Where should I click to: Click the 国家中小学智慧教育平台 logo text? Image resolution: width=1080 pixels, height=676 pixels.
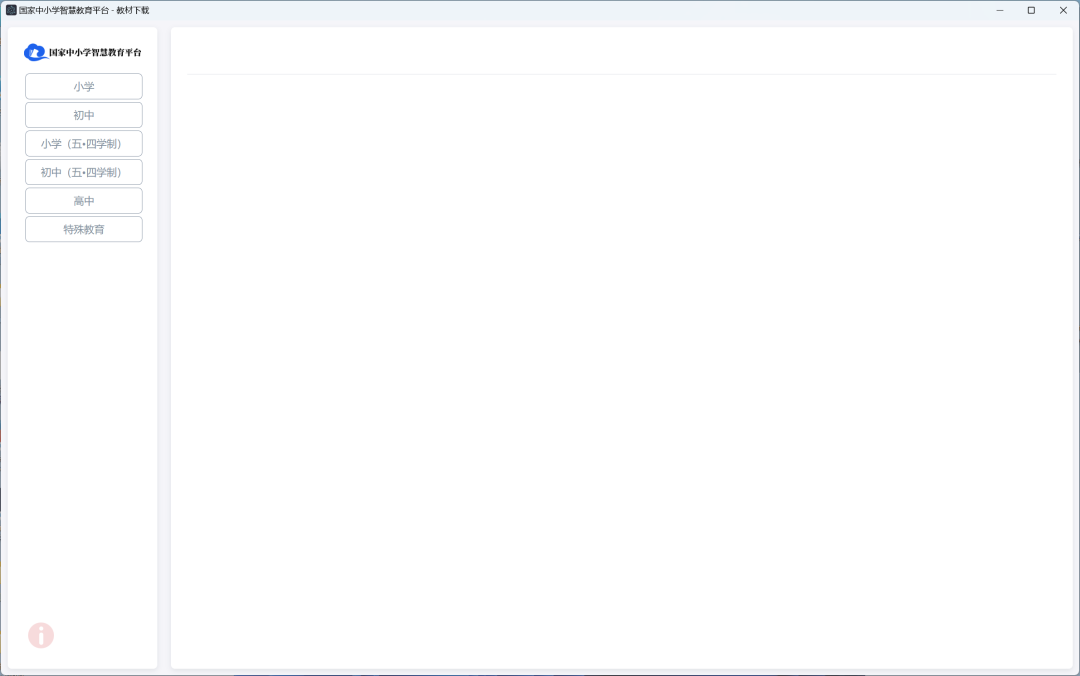click(x=95, y=52)
